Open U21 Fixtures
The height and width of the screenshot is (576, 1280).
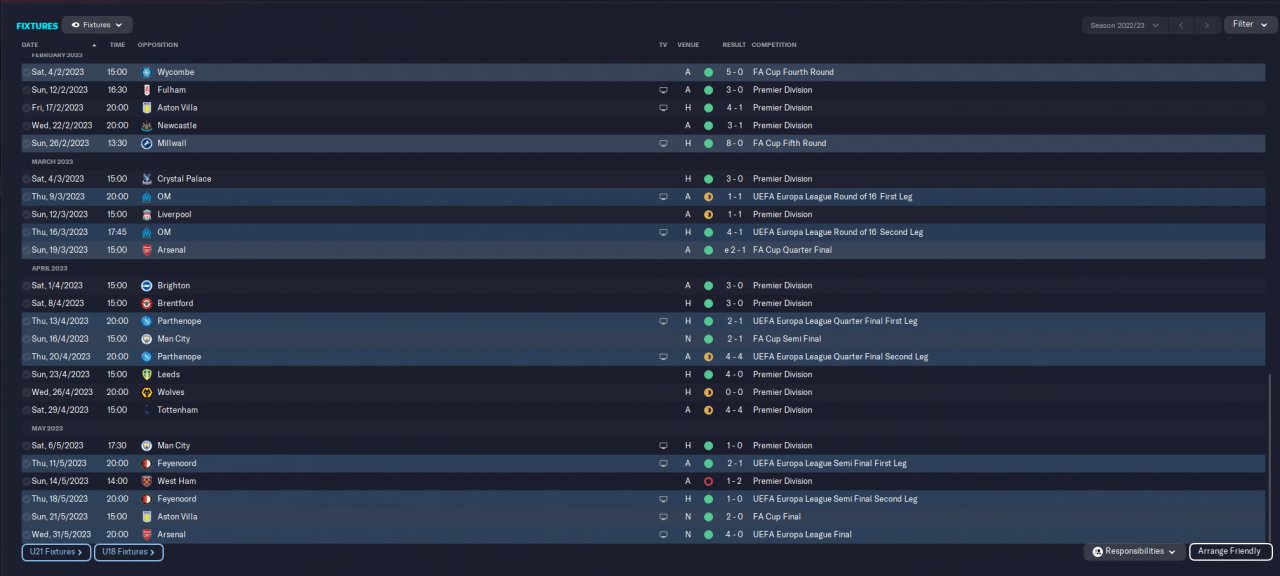tap(56, 552)
